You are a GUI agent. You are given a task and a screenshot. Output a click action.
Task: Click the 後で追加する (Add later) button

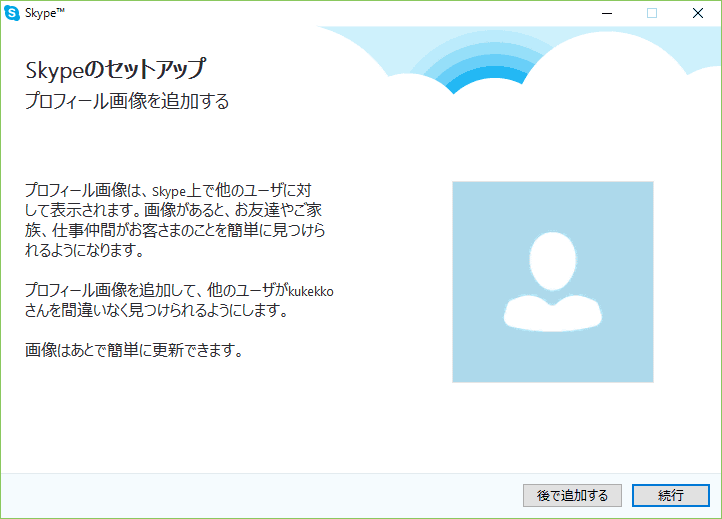572,496
